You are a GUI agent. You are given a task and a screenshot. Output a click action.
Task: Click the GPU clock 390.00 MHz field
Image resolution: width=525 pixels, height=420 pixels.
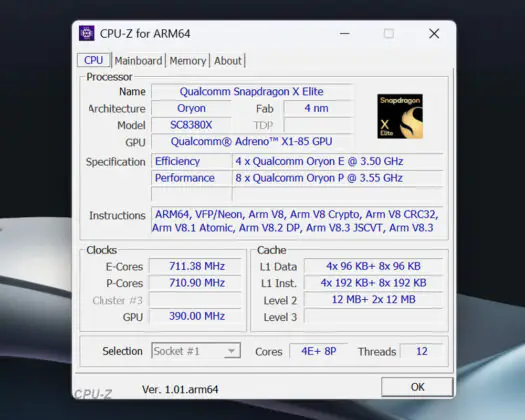[x=196, y=316]
